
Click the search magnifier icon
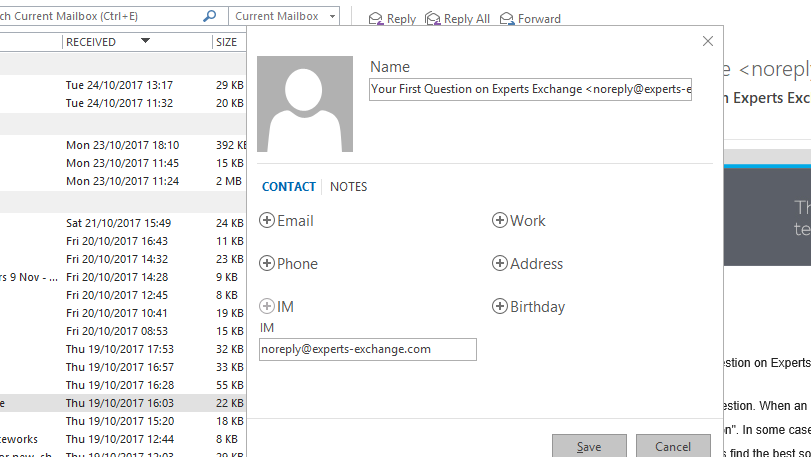(209, 16)
